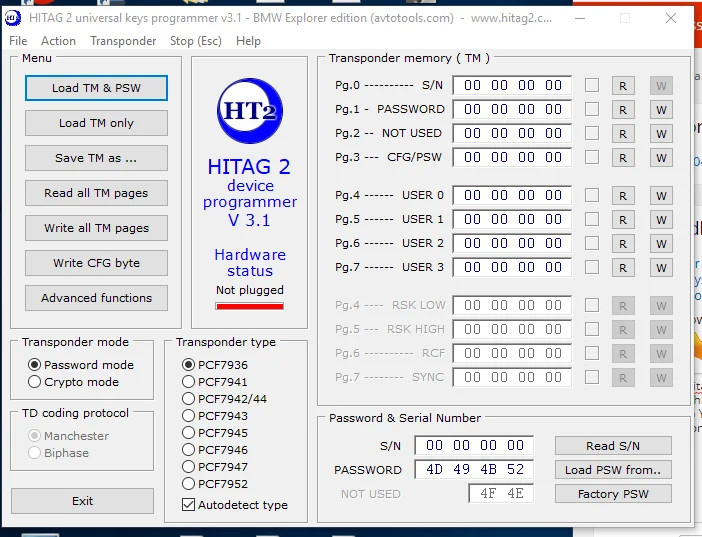This screenshot has width=702, height=537.
Task: Click the Pg.4 USER 0 hex input field
Action: pos(512,195)
